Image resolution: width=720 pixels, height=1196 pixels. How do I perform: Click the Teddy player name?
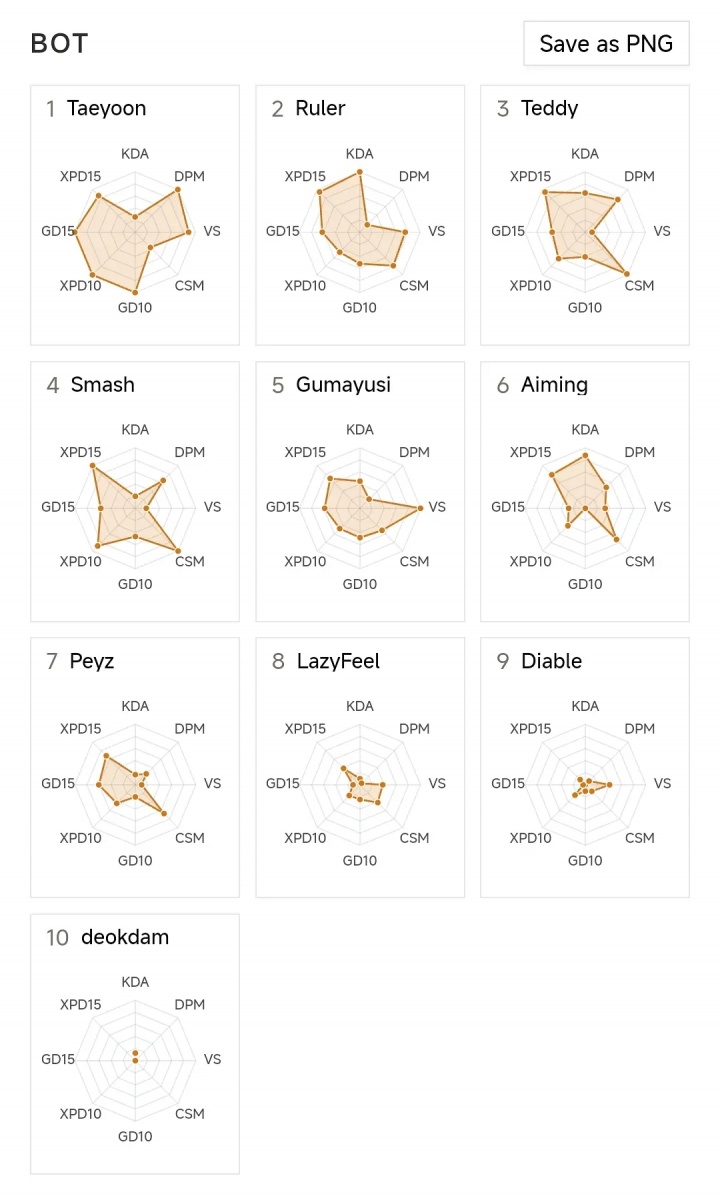(x=549, y=109)
